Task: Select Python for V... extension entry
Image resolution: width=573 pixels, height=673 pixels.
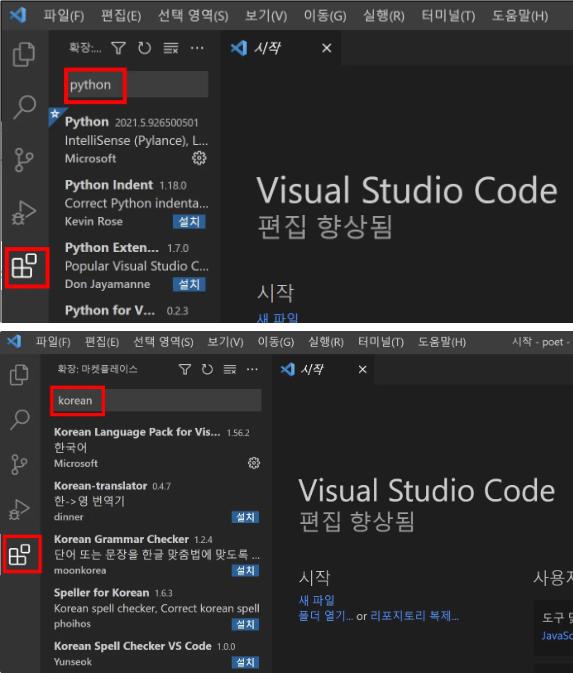Action: point(135,312)
